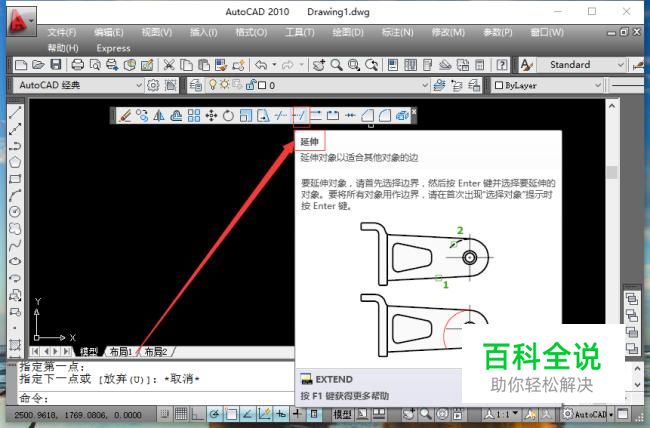The width and height of the screenshot is (650, 428).
Task: Open the 绘图(D) menu
Action: 348,32
